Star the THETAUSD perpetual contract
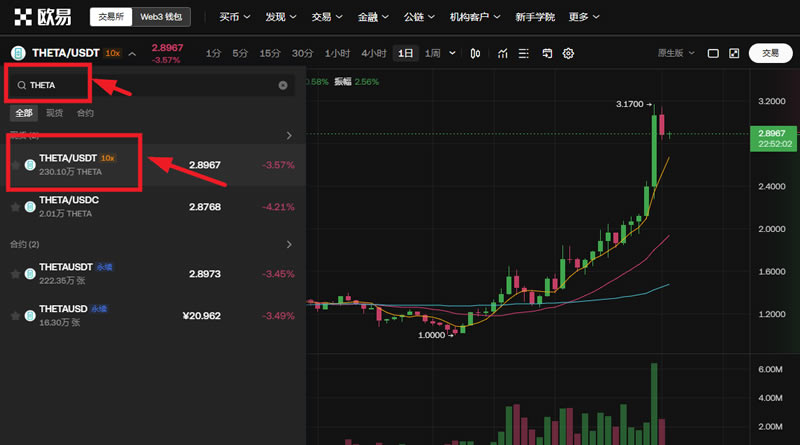Viewport: 800px width, 445px height. point(15,316)
